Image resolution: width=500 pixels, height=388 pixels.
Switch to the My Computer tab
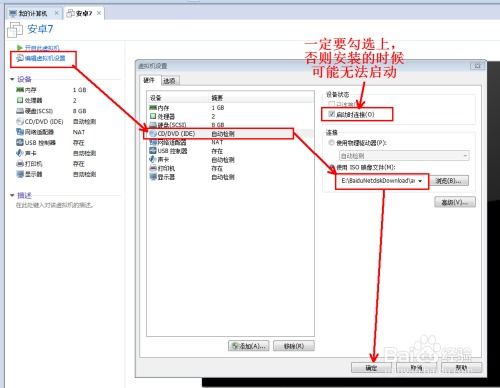pyautogui.click(x=33, y=13)
